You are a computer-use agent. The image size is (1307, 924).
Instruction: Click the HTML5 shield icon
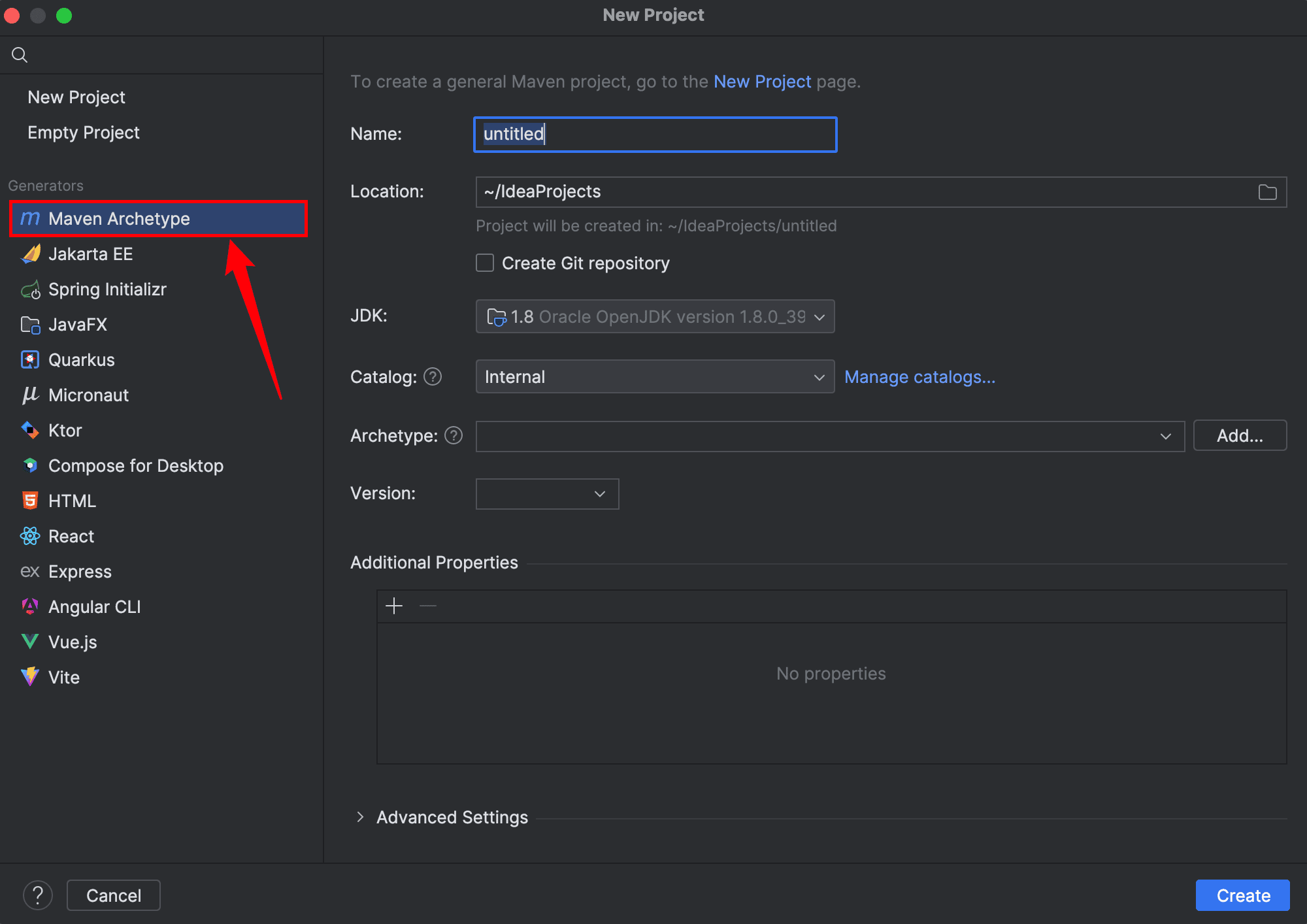(x=30, y=501)
